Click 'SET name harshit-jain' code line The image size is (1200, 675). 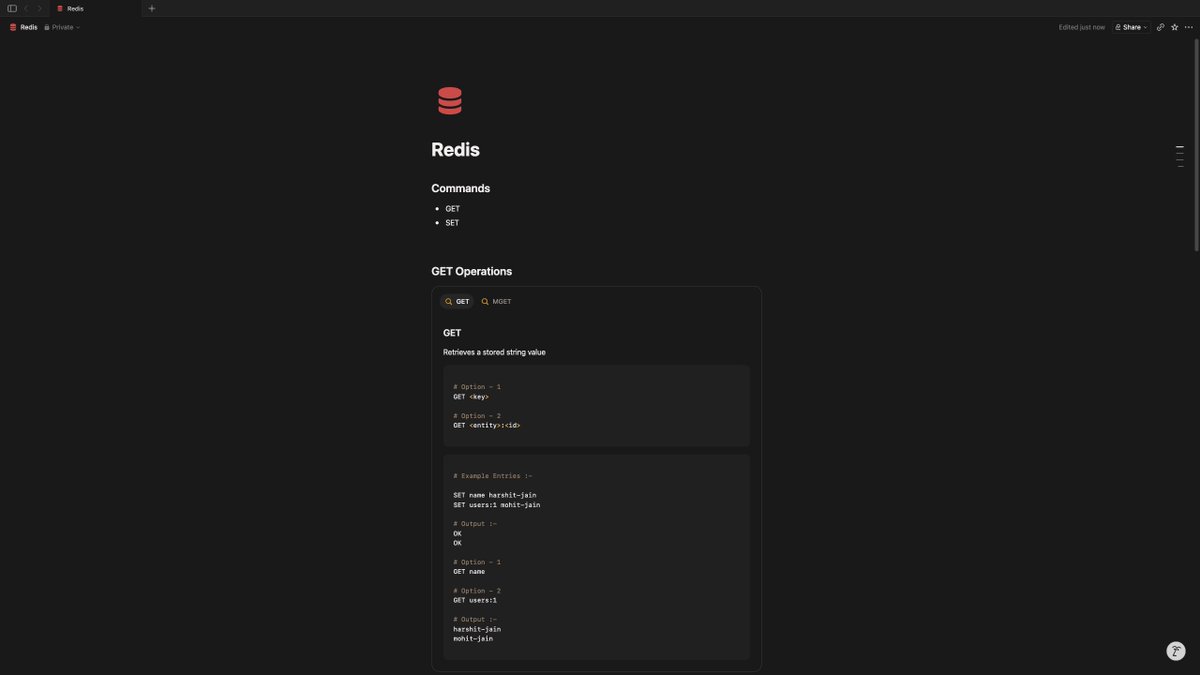[x=495, y=495]
